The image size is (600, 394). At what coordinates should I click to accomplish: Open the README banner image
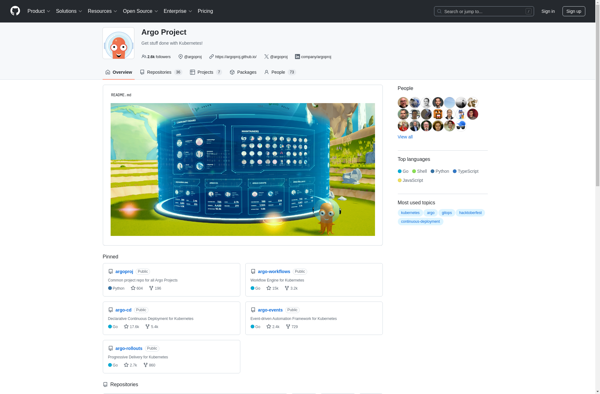[x=243, y=169]
